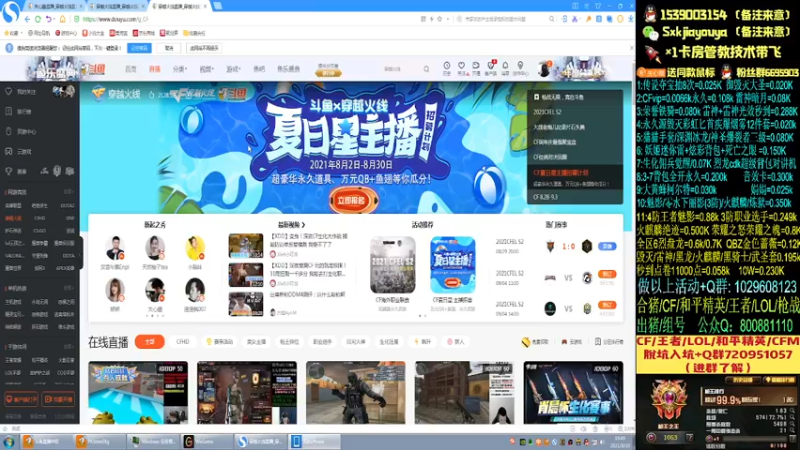
Task: Click the star bookmark icon in address bar
Action: pyautogui.click(x=439, y=19)
